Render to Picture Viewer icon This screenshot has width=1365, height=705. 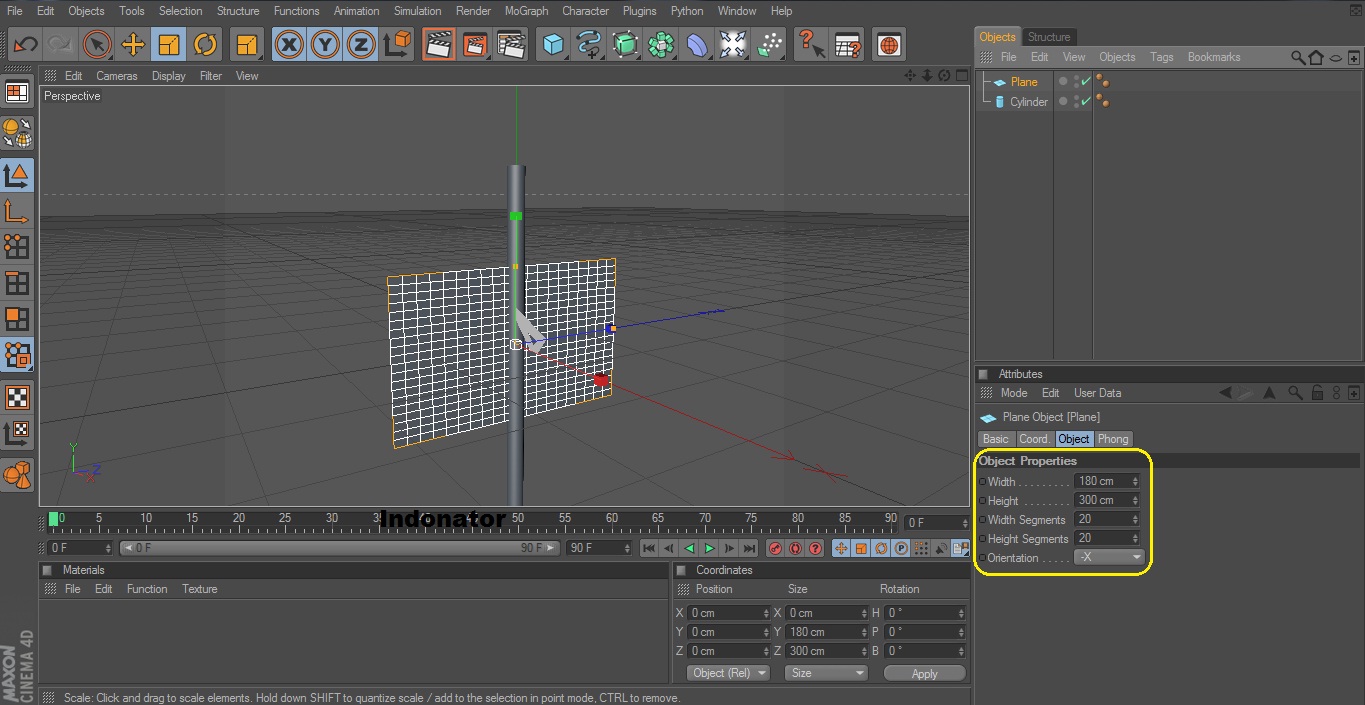click(474, 44)
